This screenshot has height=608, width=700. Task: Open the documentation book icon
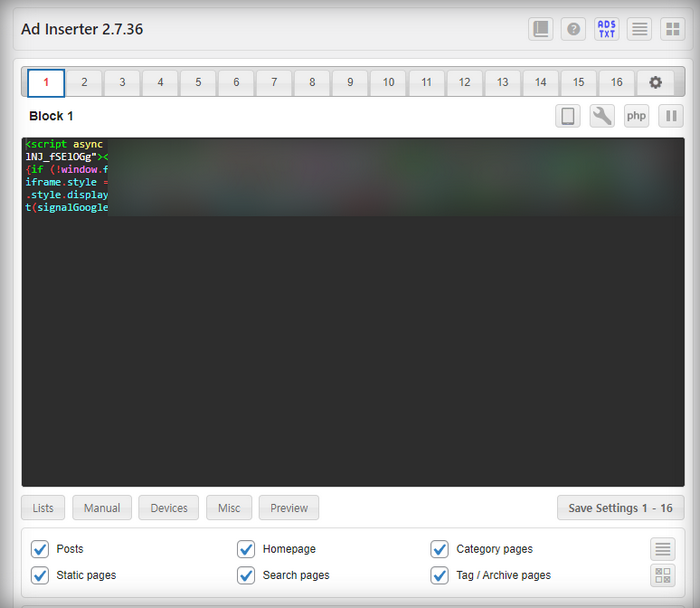pyautogui.click(x=541, y=29)
